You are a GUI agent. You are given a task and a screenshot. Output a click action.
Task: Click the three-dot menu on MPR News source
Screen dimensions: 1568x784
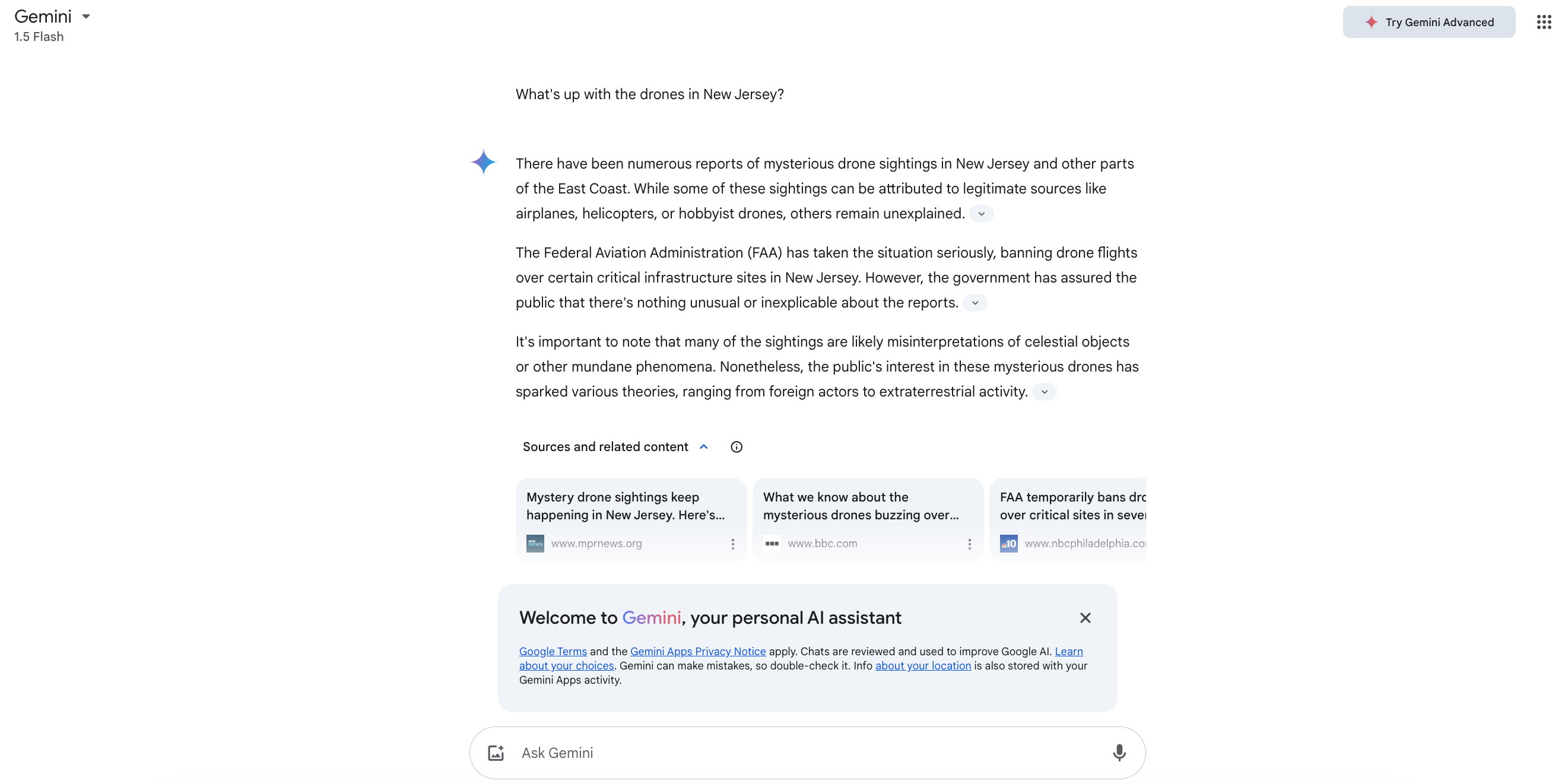732,543
